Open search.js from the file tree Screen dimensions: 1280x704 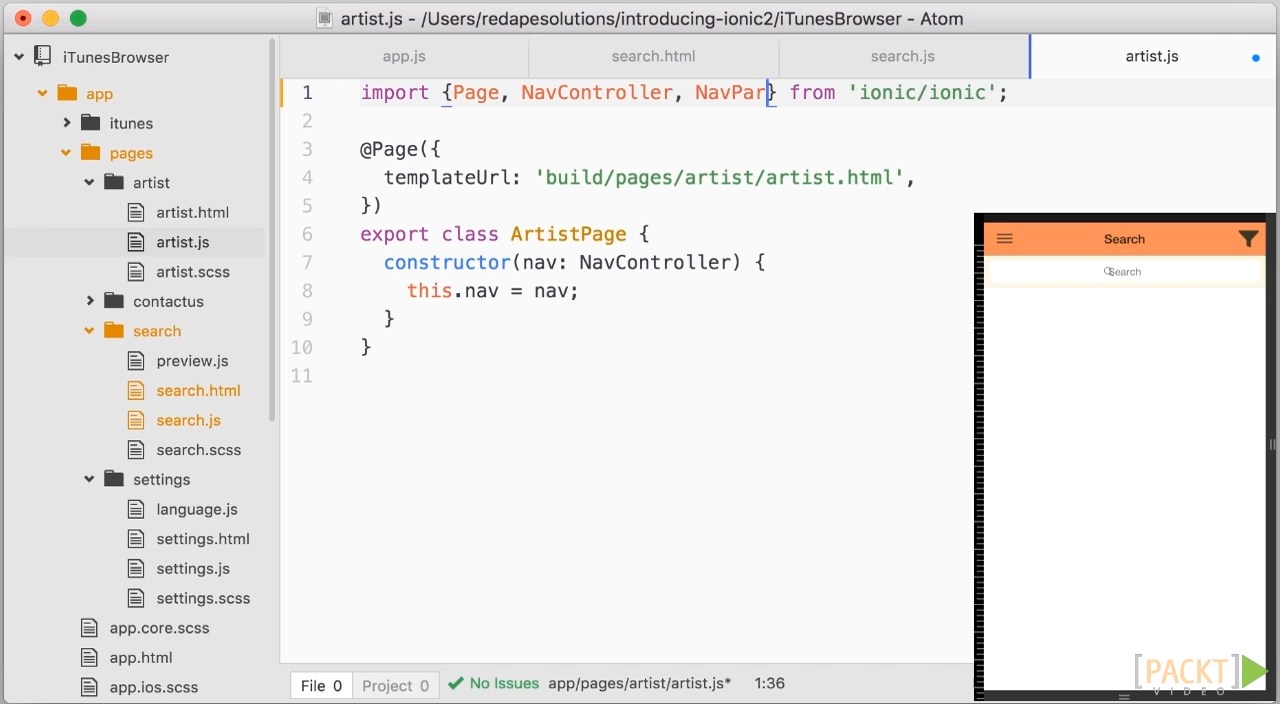[188, 420]
